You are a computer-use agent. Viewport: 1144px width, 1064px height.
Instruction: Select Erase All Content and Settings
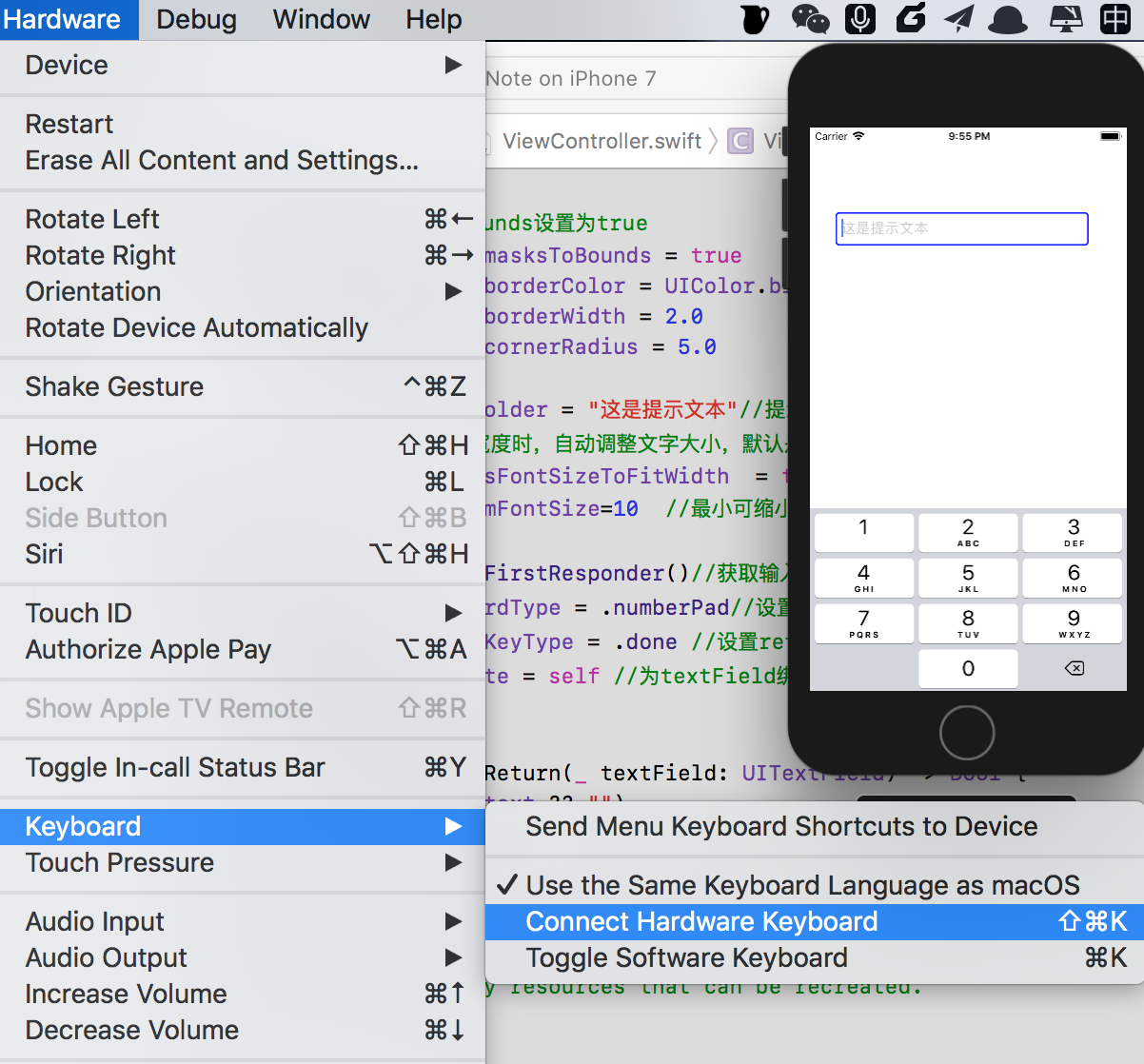tap(243, 160)
